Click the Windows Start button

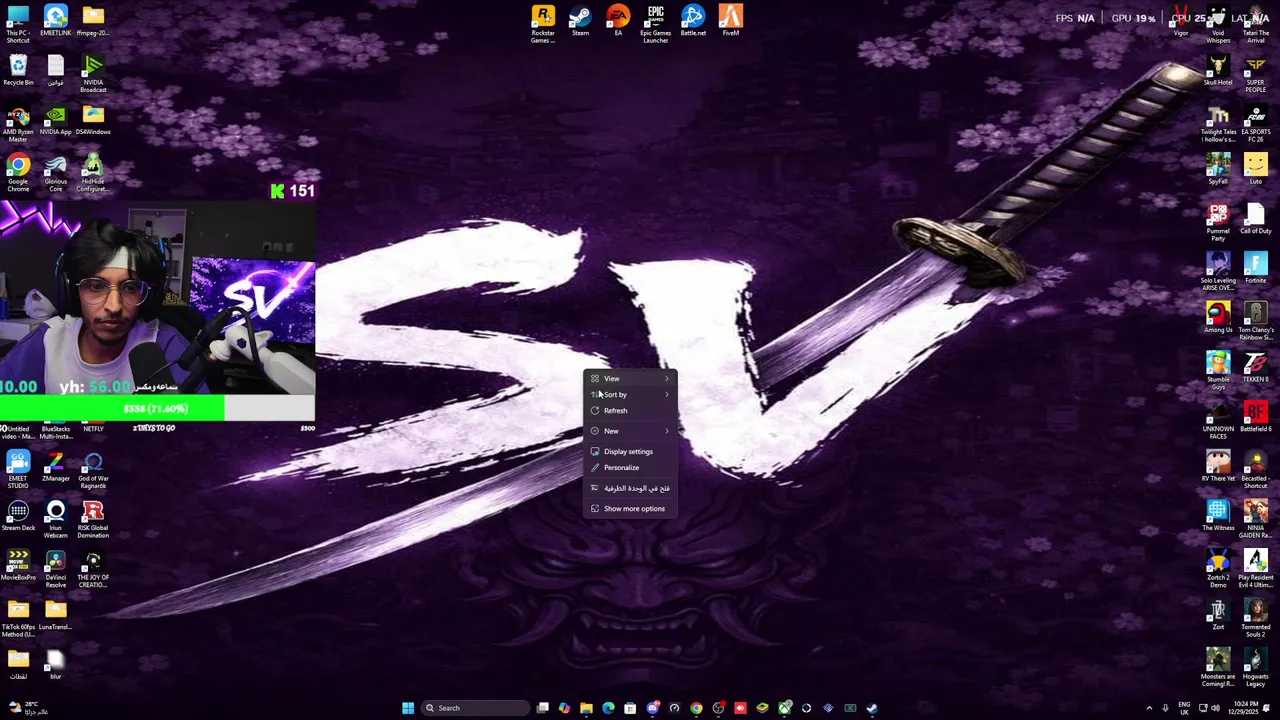[x=408, y=708]
